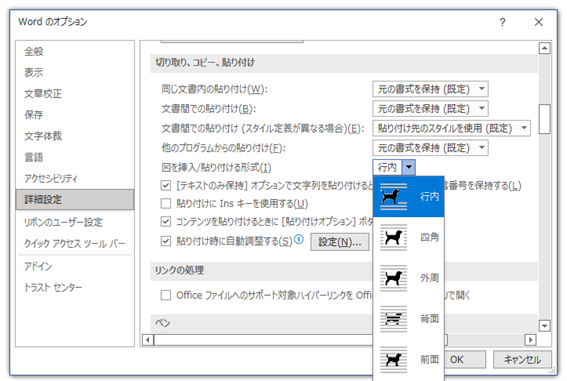The image size is (567, 381).
Task: Click the horizontal scrollbar right arrow
Action: point(530,340)
